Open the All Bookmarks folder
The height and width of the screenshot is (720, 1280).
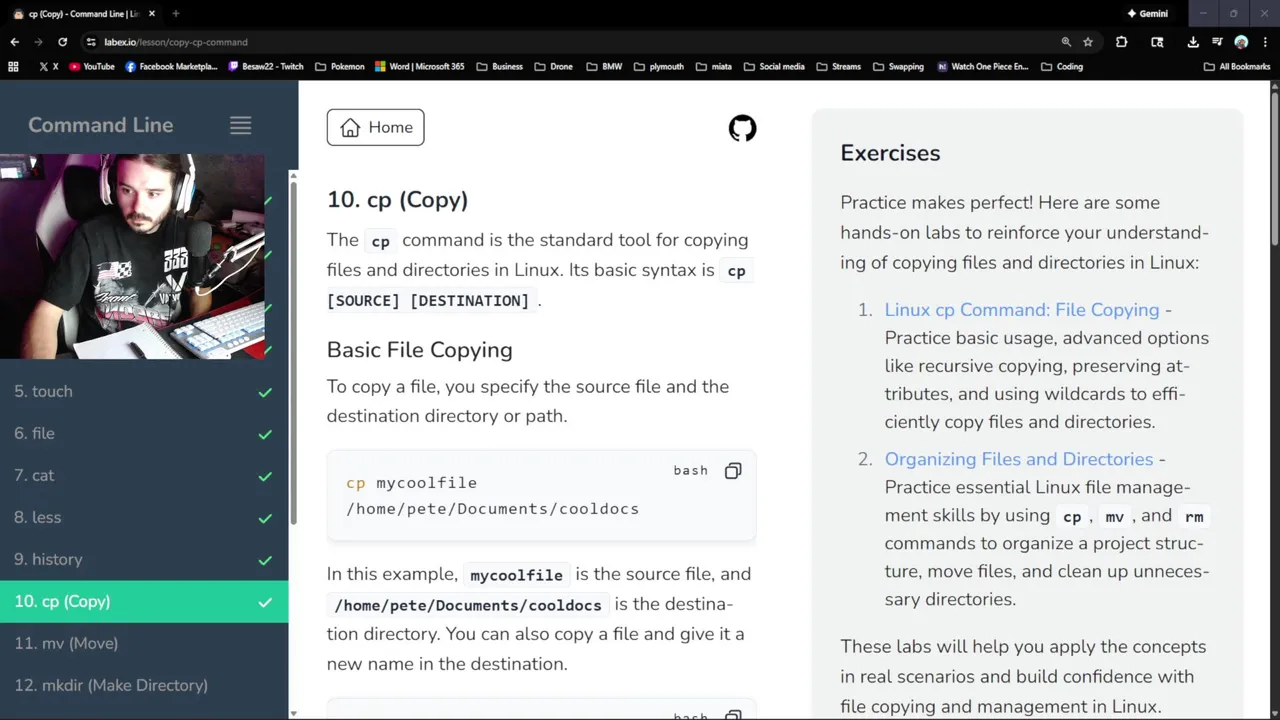pos(1237,67)
